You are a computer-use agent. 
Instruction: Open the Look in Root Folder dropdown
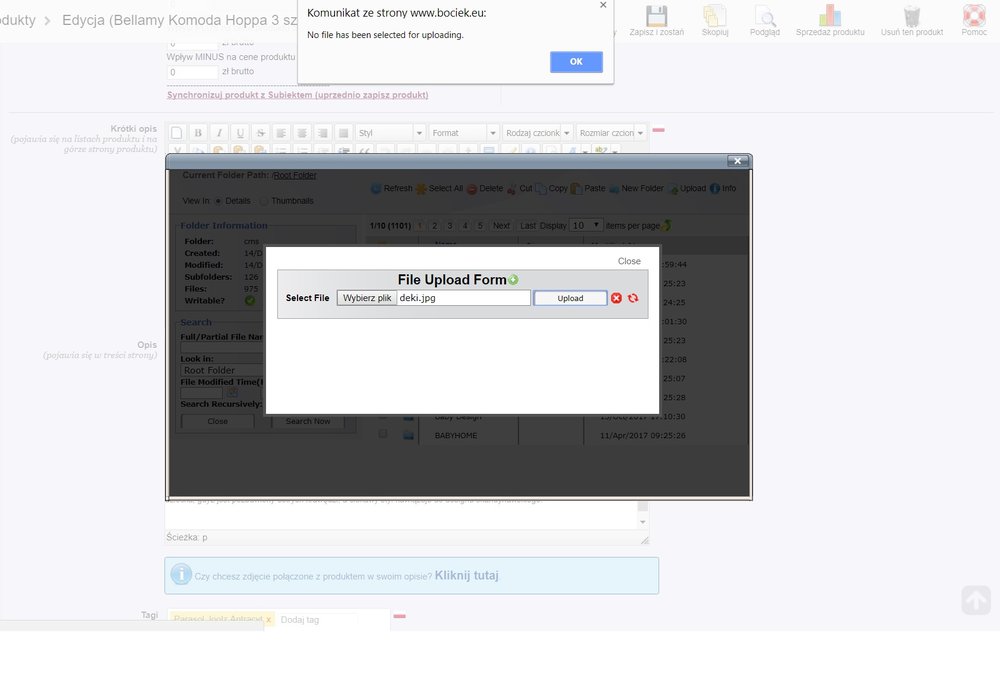coord(223,370)
